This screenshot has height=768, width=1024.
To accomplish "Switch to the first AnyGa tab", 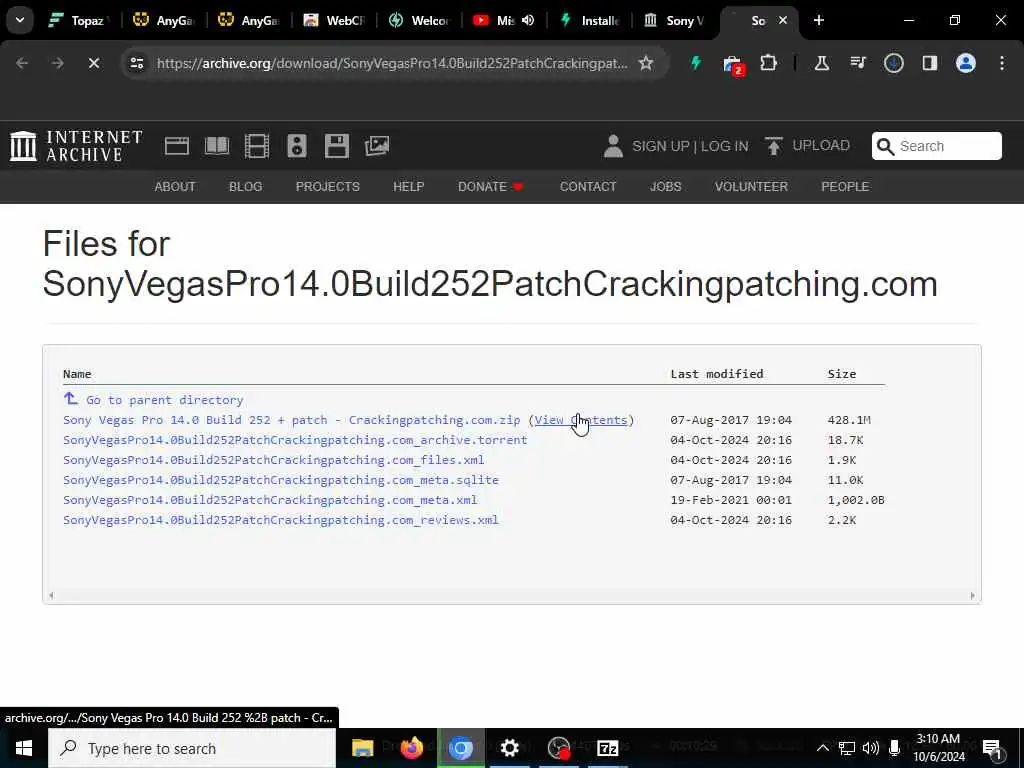I will [x=163, y=20].
